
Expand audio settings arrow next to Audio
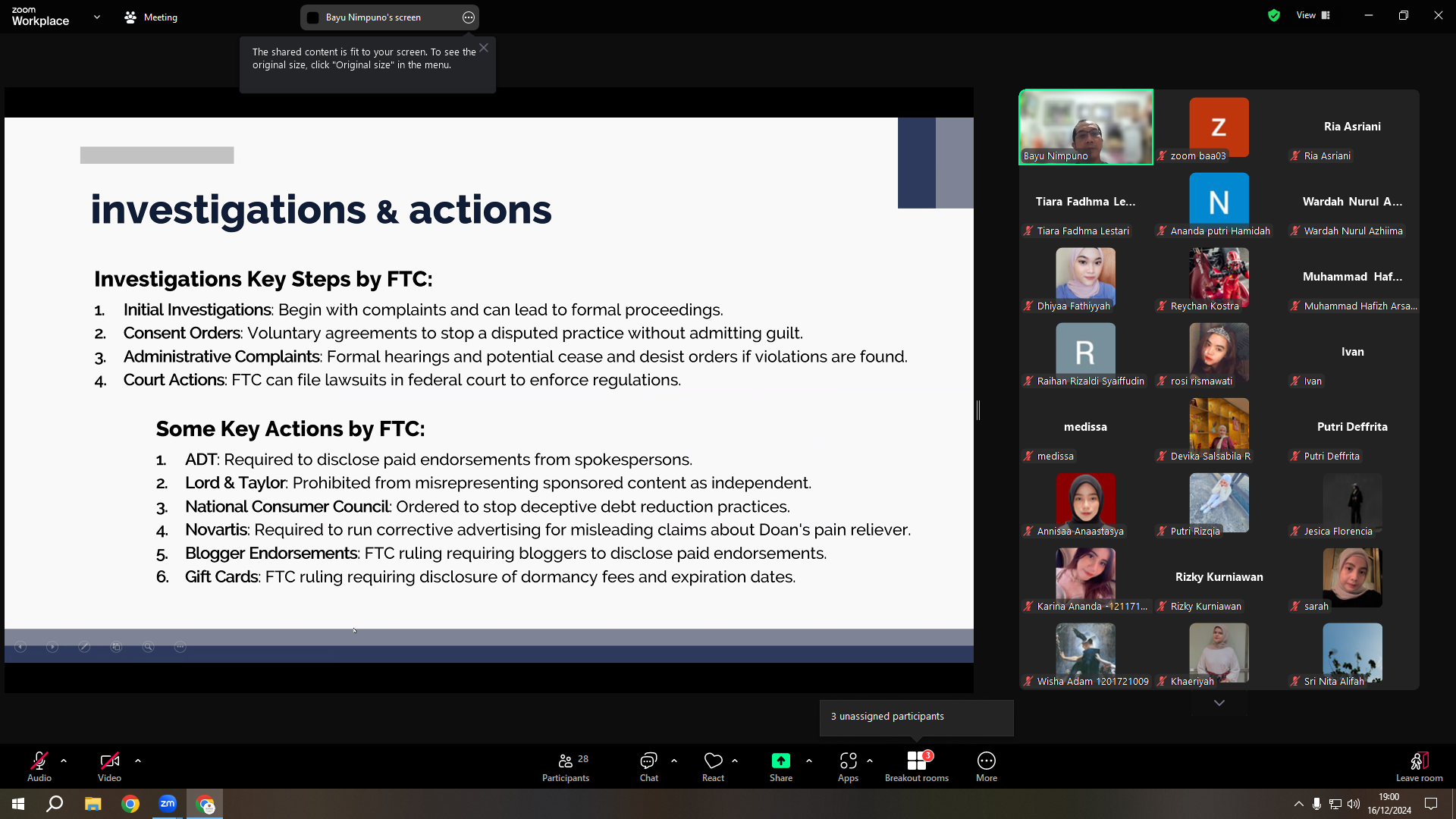pos(64,760)
